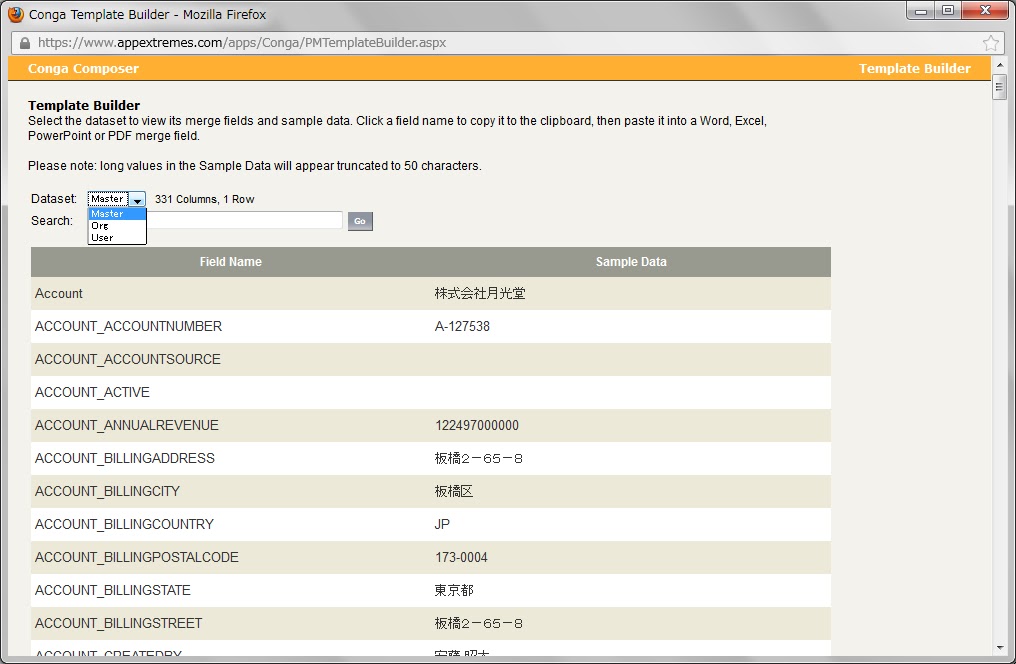Copy the Account field name

coord(59,293)
